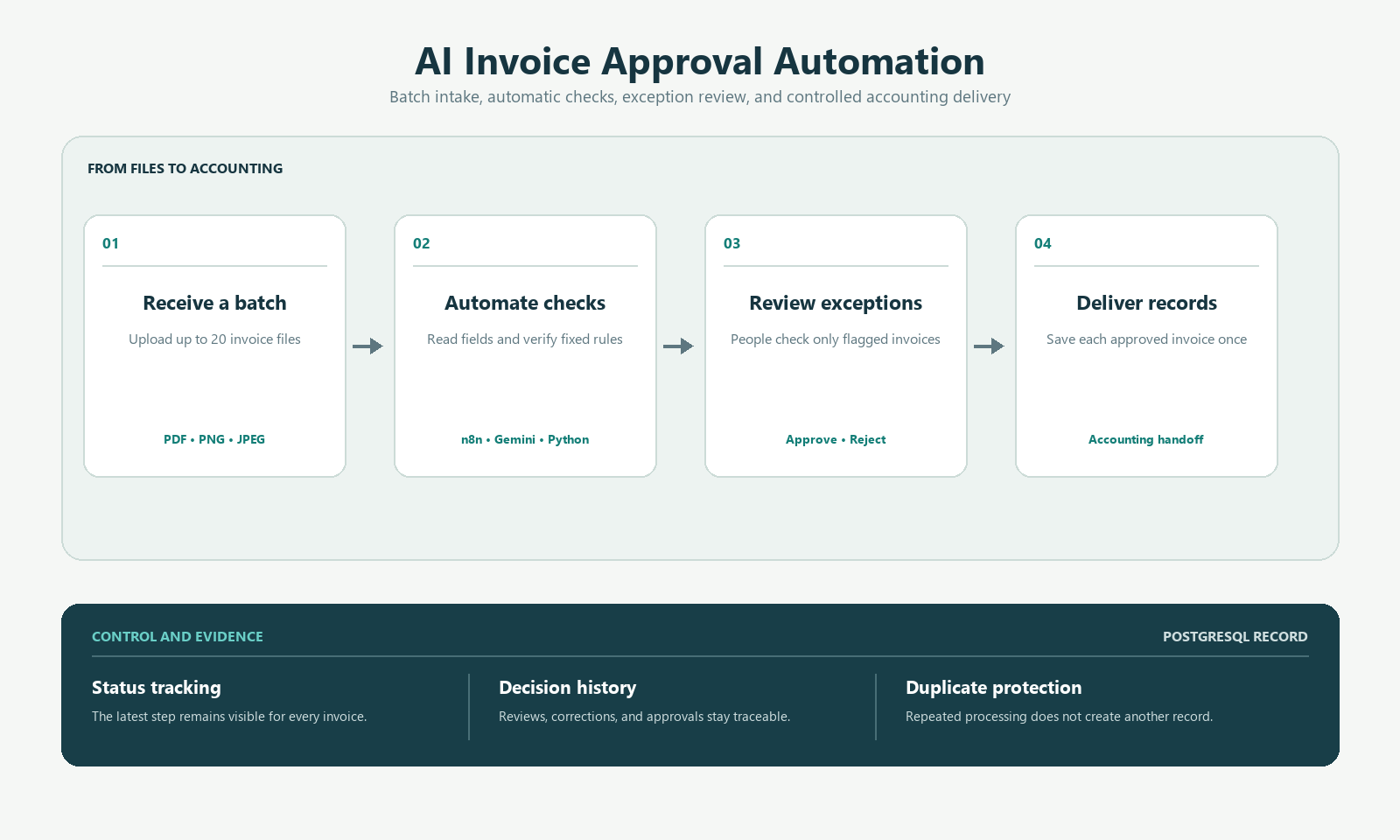Click step number 02
Screen dimensions: 1400x840
click(421, 243)
